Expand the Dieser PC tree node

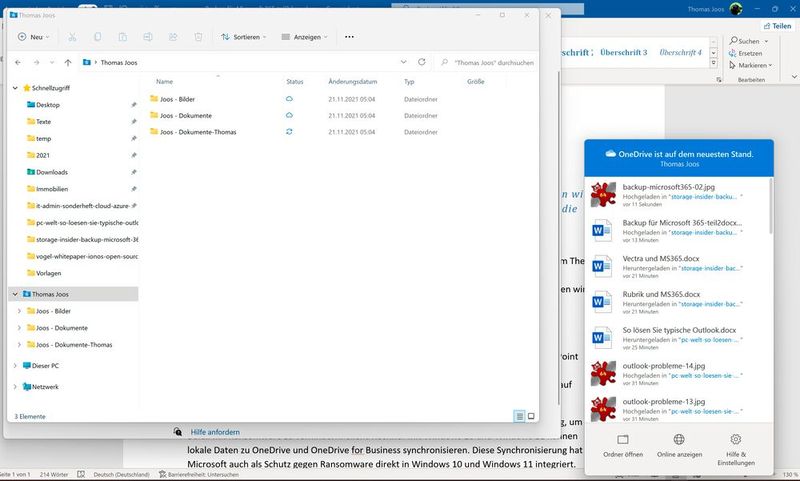pos(15,365)
